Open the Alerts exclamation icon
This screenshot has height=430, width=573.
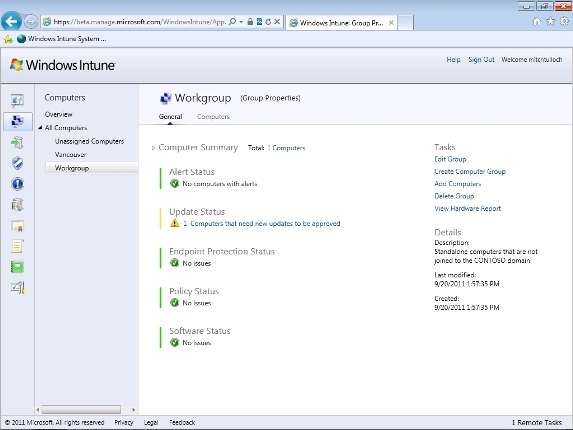coord(17,184)
